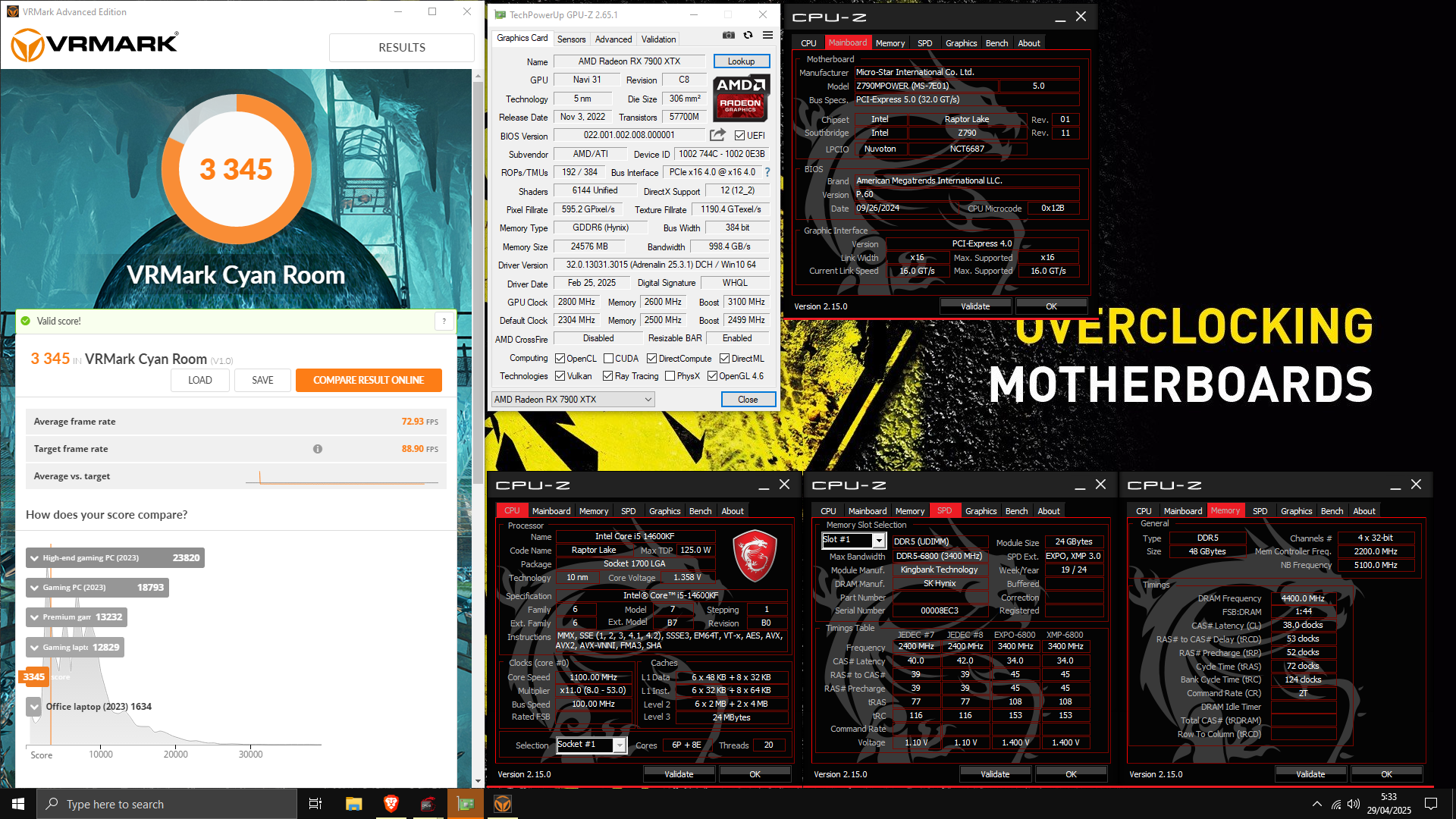Toggle the DirectML checkbox

coord(724,359)
